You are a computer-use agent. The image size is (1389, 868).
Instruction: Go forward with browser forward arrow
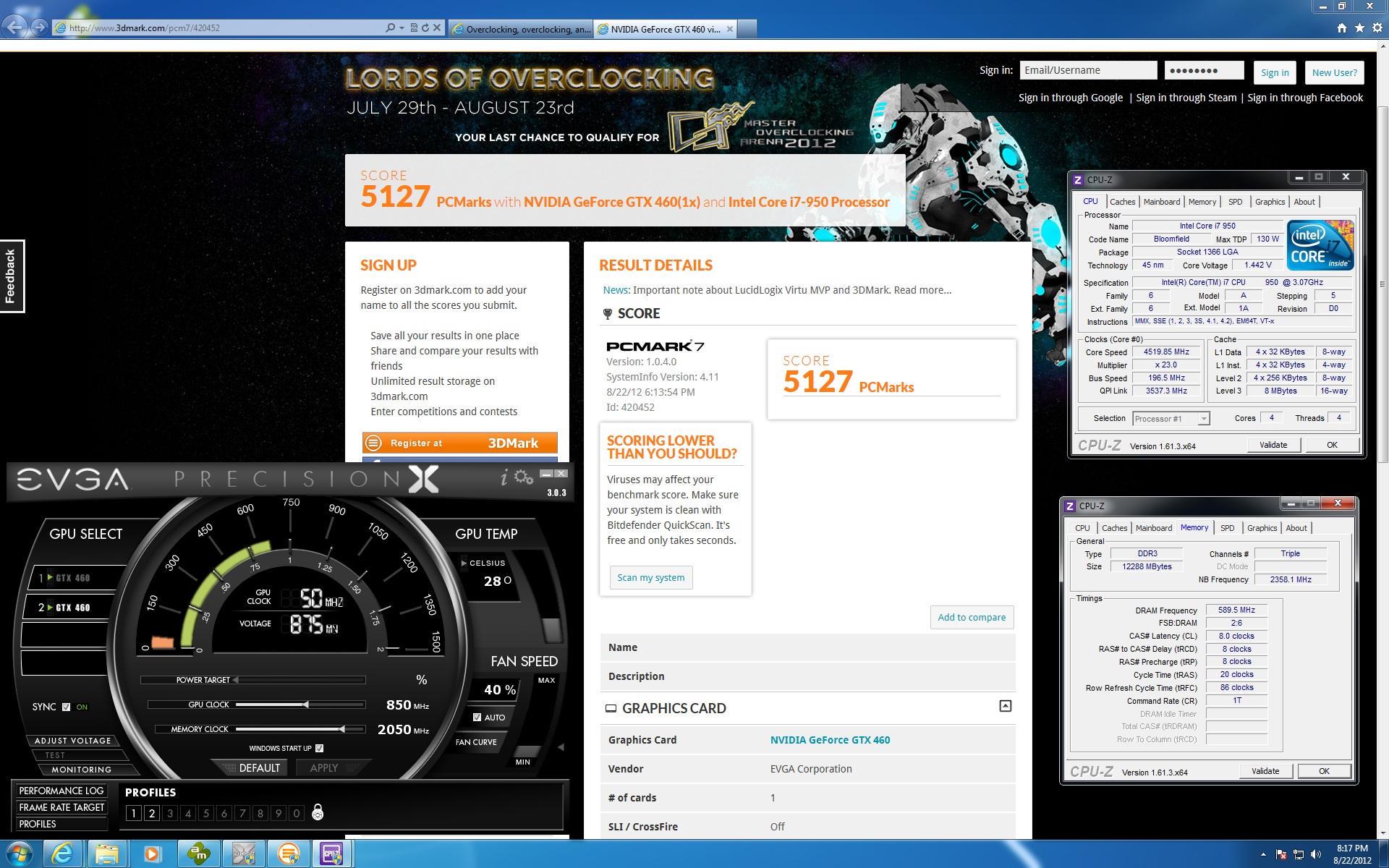tap(40, 27)
